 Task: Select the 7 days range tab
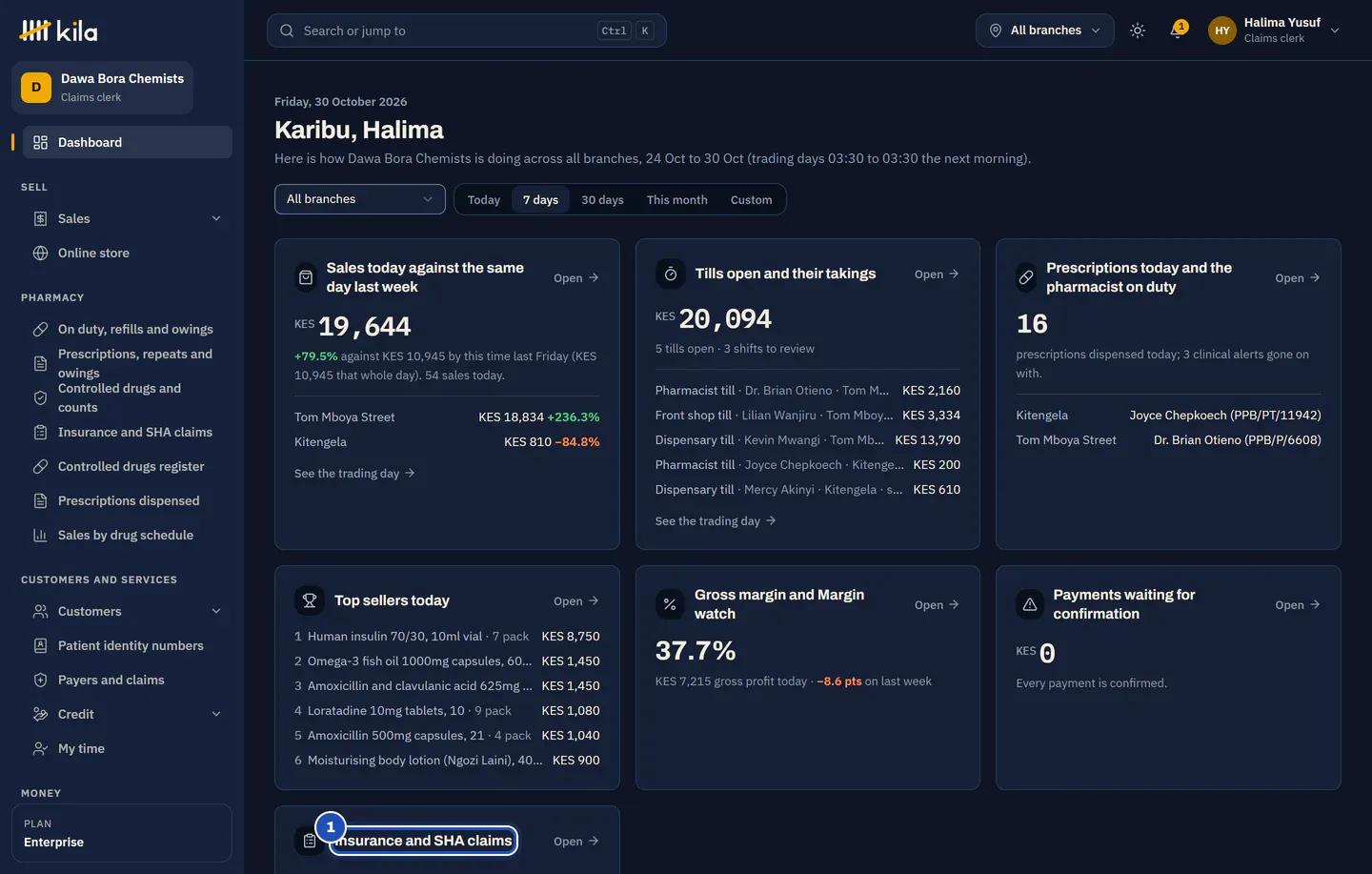click(x=541, y=199)
